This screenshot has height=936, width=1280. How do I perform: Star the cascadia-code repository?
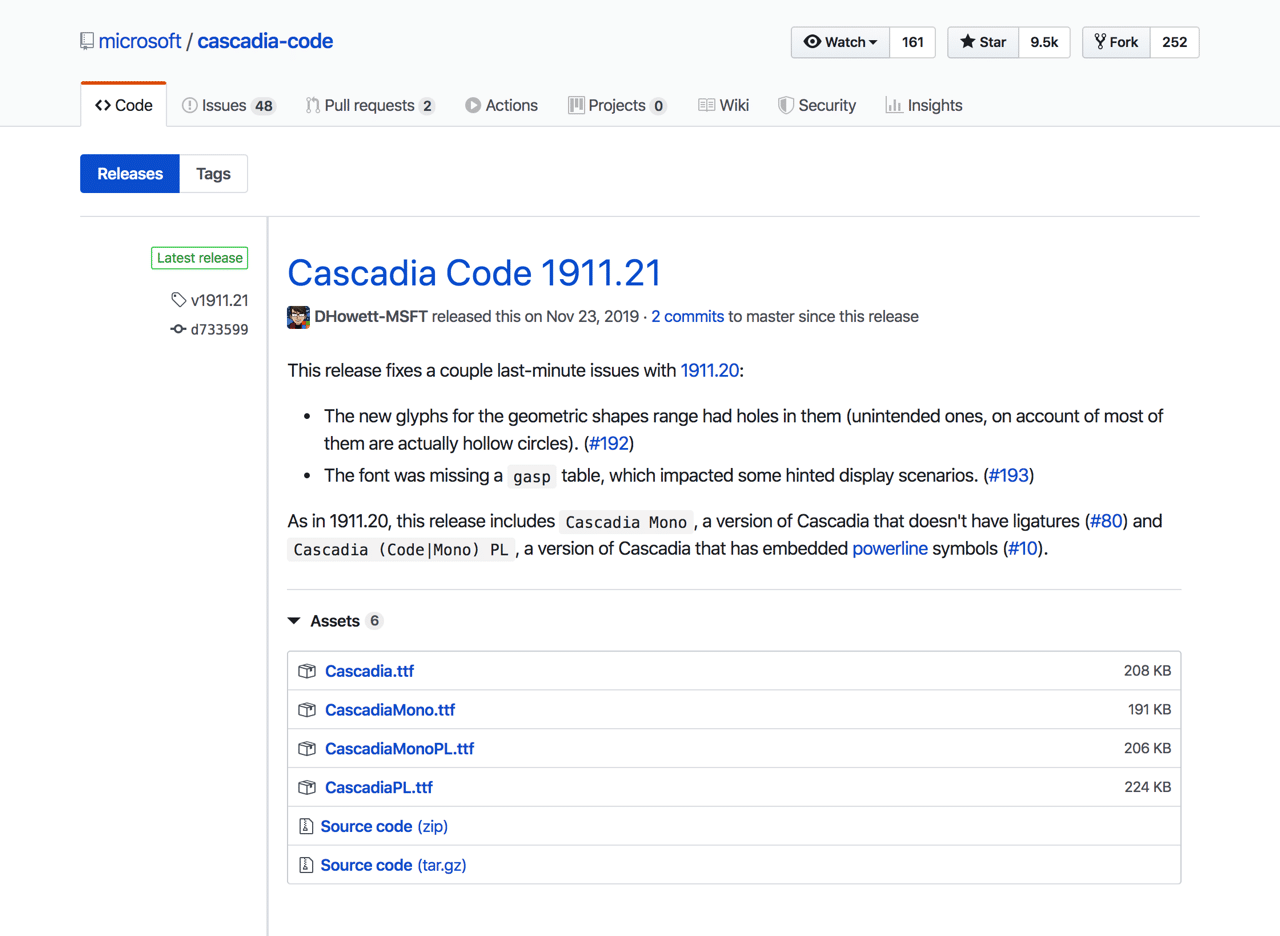[x=981, y=42]
